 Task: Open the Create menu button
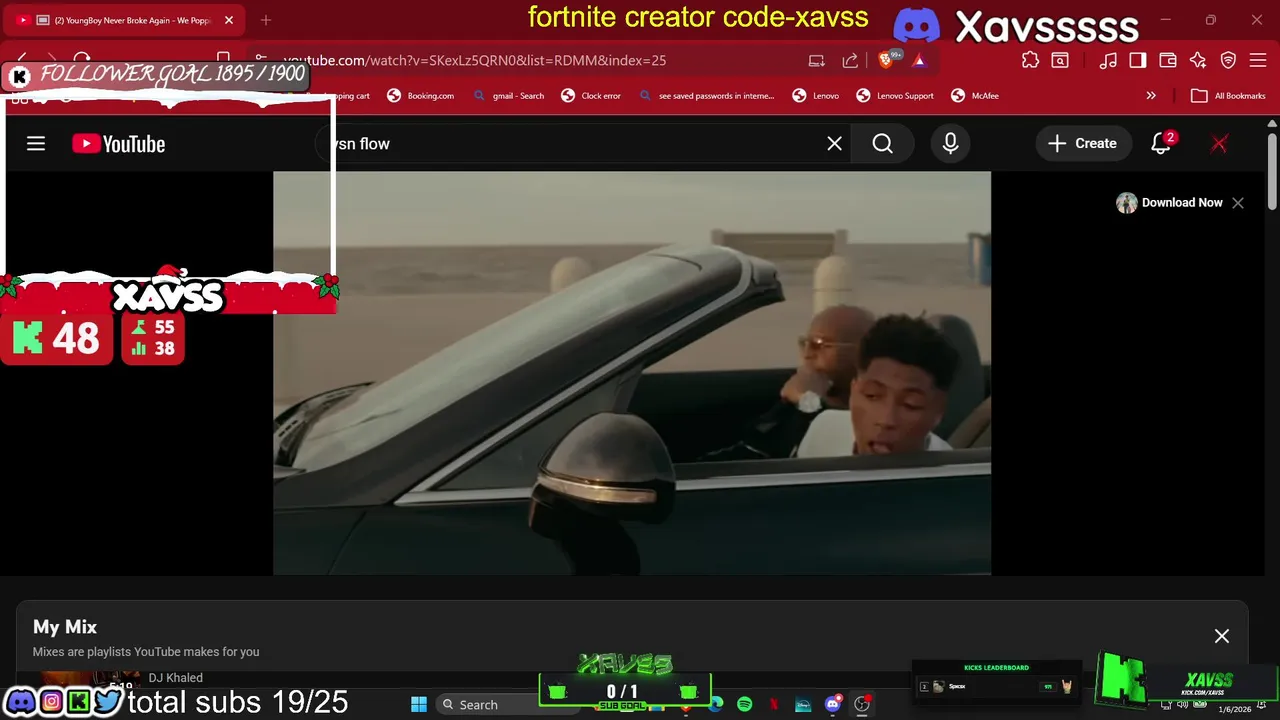(1083, 144)
